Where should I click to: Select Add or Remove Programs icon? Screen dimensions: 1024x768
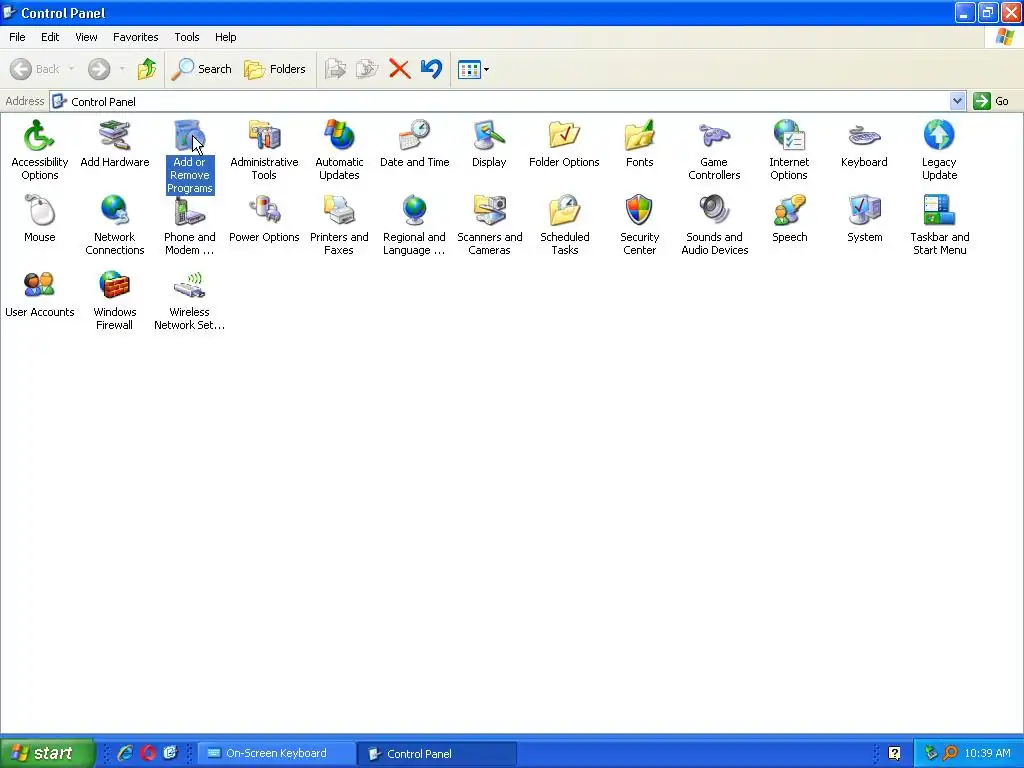coord(189,157)
